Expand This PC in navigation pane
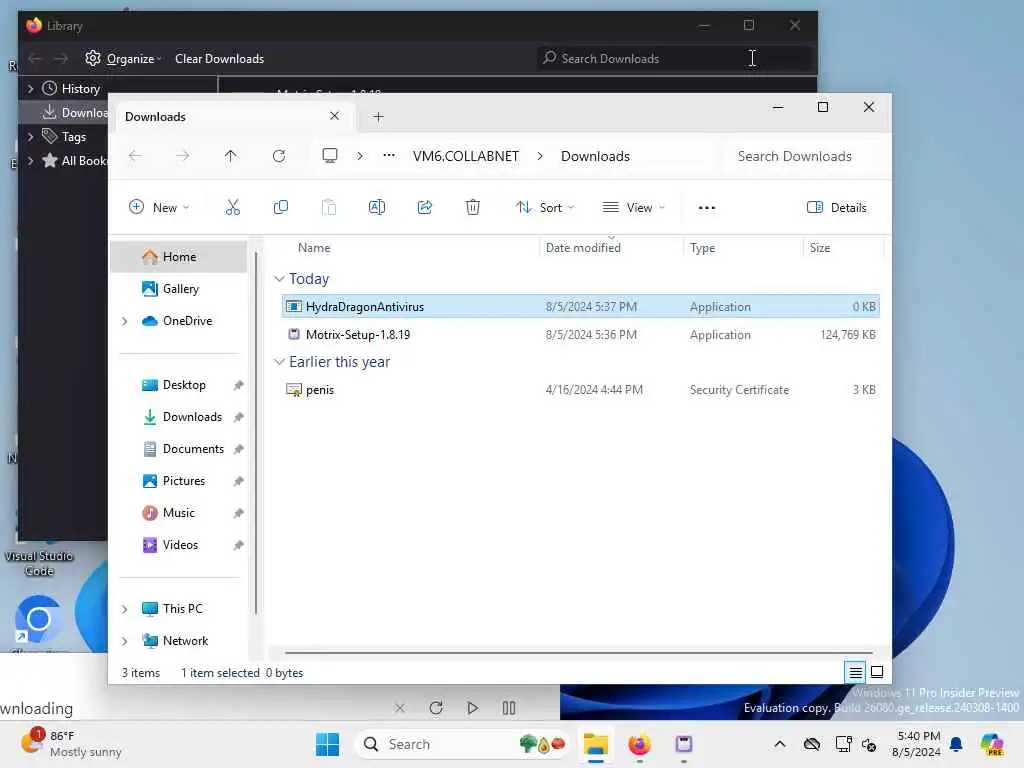 (125, 609)
